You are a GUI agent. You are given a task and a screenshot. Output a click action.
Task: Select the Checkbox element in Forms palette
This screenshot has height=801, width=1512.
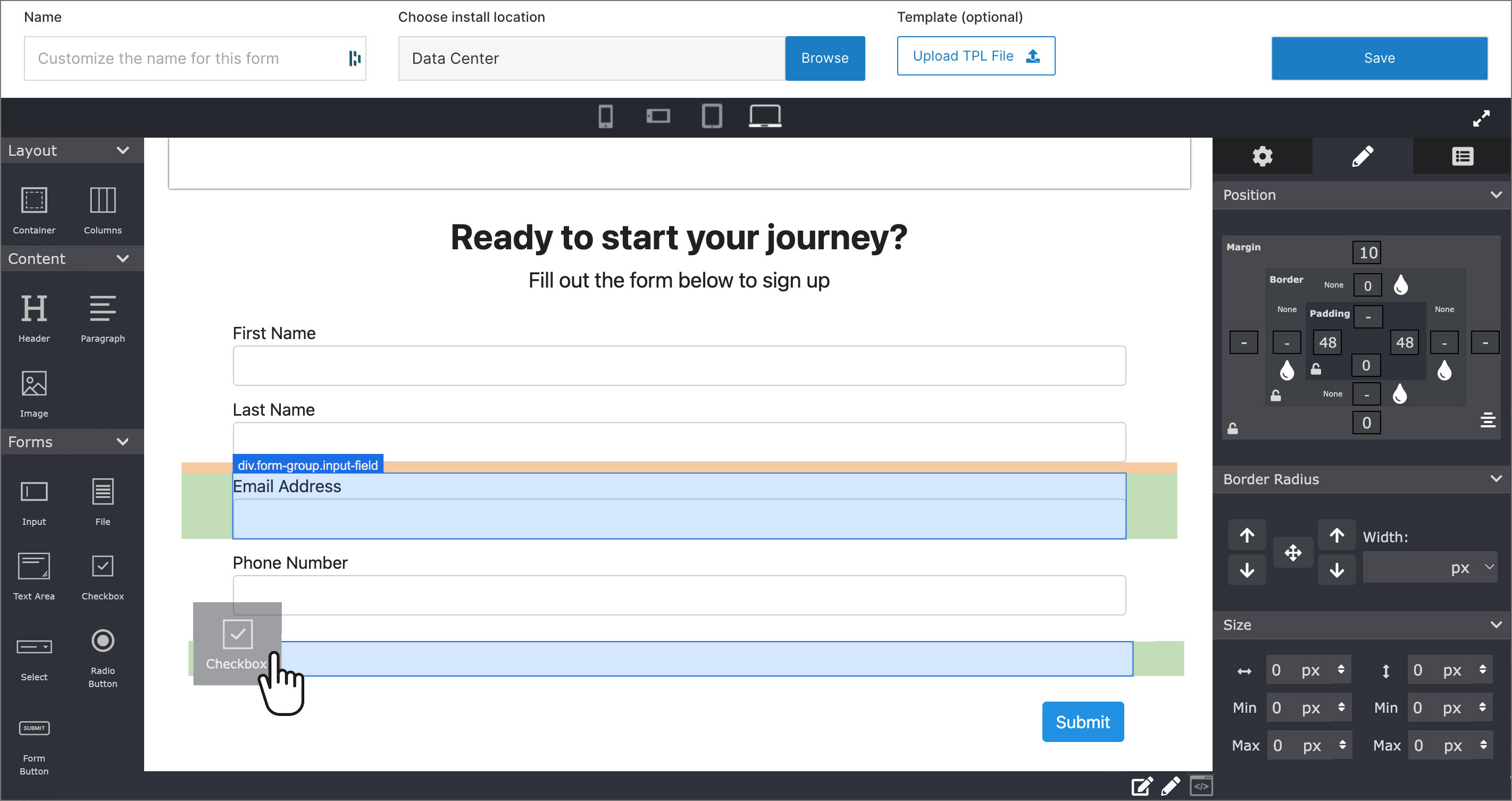pos(103,576)
